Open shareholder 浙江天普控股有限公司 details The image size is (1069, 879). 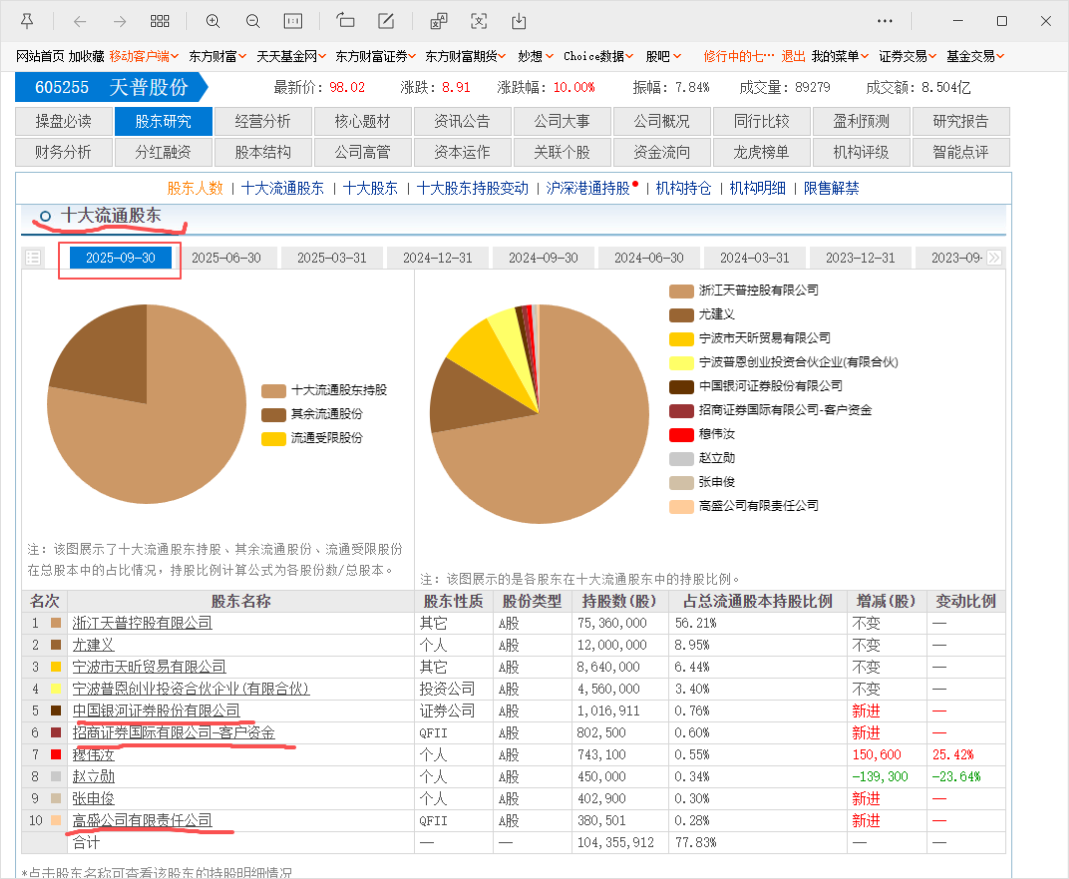pyautogui.click(x=142, y=623)
